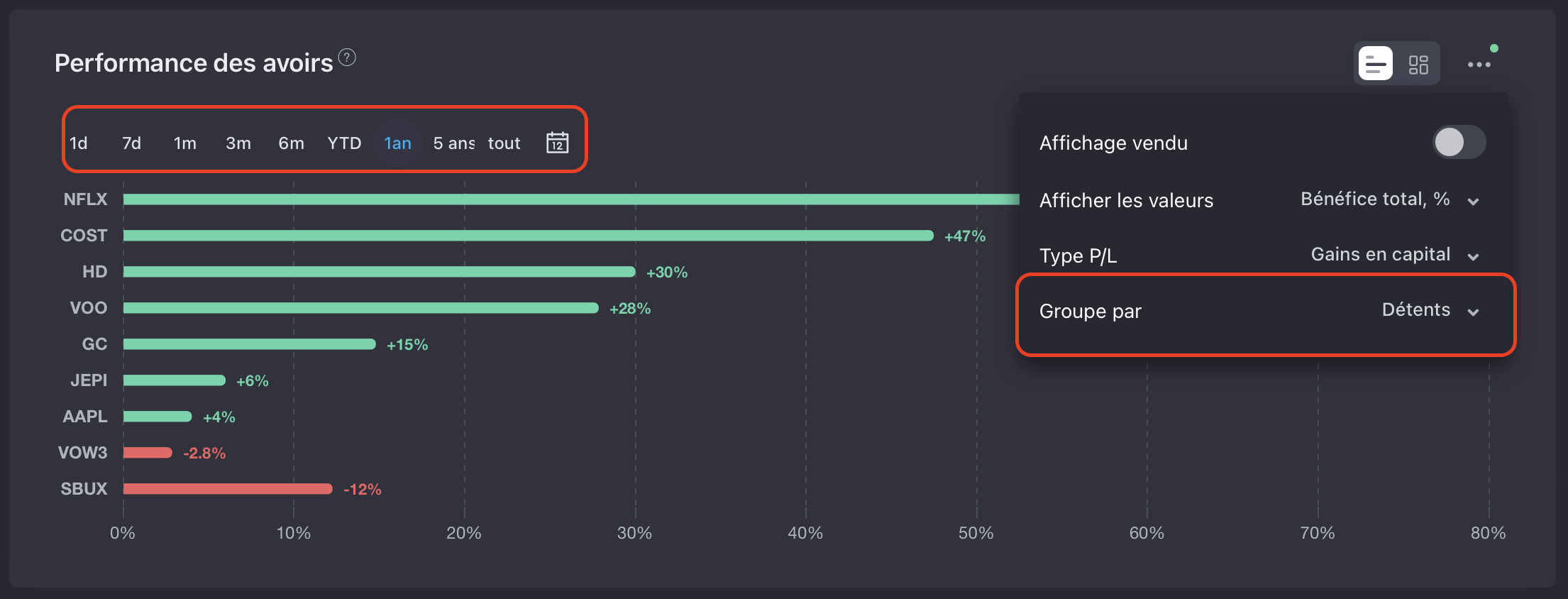Select the 1d time range
The height and width of the screenshot is (599, 1568).
tap(78, 143)
